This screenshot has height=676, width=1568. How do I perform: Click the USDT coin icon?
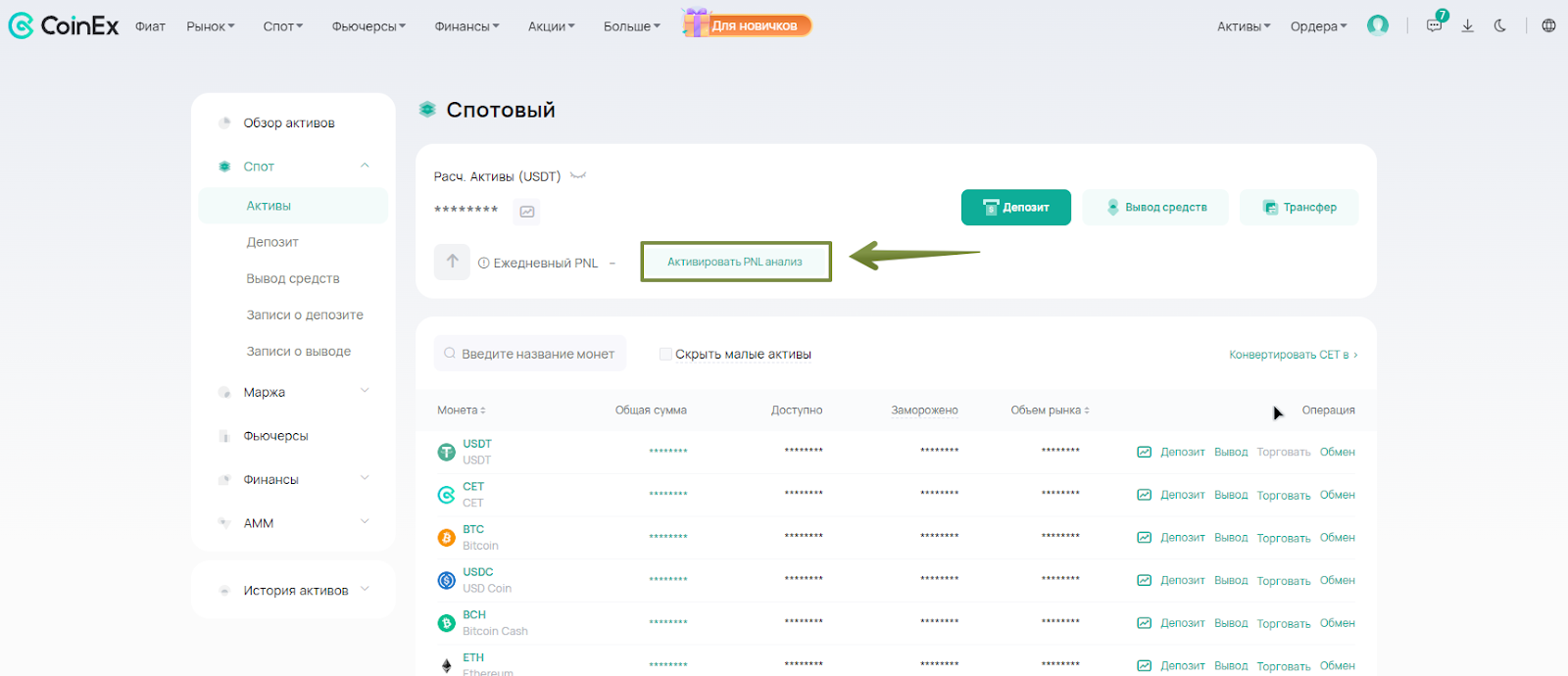pyautogui.click(x=447, y=452)
